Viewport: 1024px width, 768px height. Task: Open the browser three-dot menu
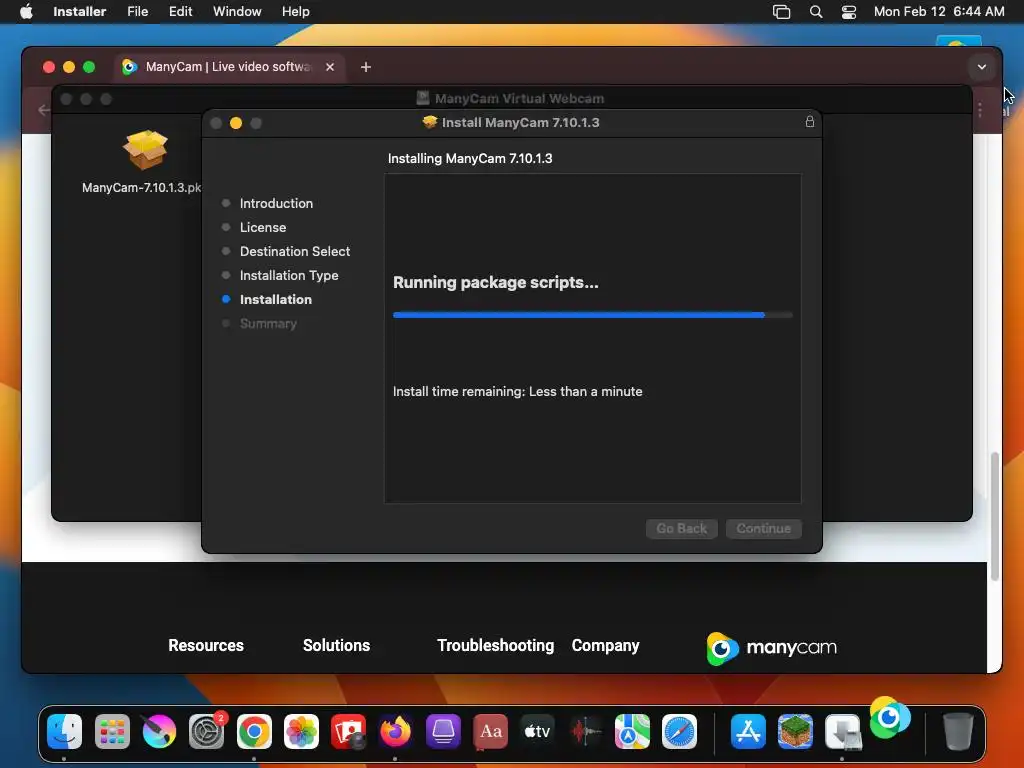click(x=980, y=110)
